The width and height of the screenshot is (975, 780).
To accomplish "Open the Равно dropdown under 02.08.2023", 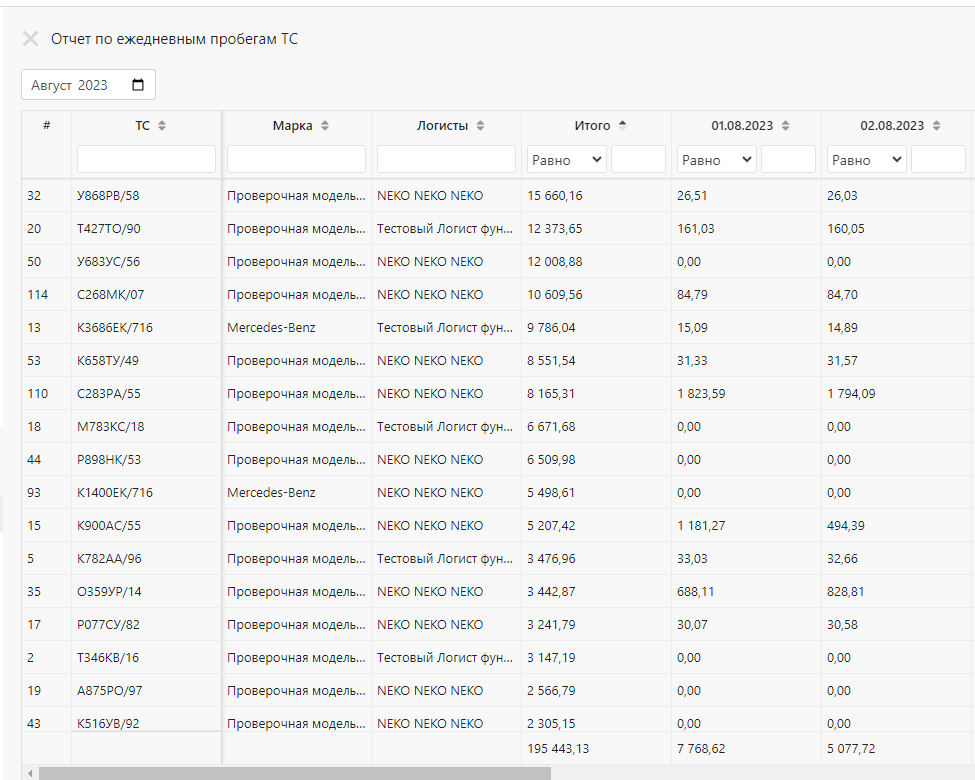I will [x=866, y=159].
